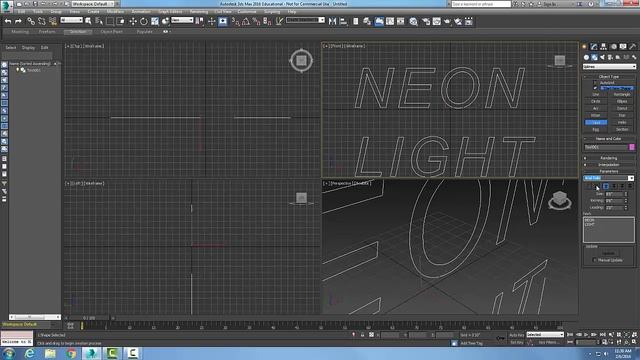Image resolution: width=640 pixels, height=360 pixels.
Task: Select the Select and Move tool
Action: click(133, 21)
